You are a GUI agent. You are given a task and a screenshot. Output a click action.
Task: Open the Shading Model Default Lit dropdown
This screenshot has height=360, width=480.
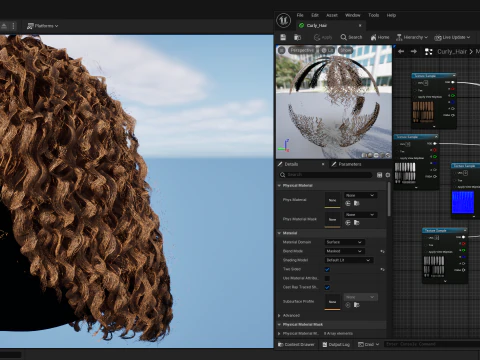(349, 260)
